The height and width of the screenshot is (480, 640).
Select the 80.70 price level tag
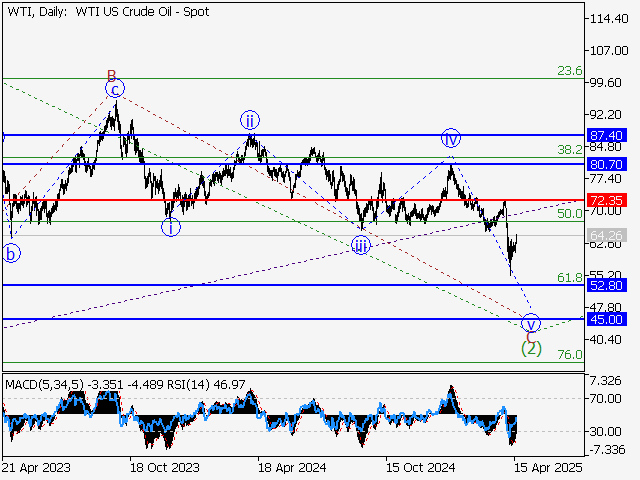[x=607, y=164]
